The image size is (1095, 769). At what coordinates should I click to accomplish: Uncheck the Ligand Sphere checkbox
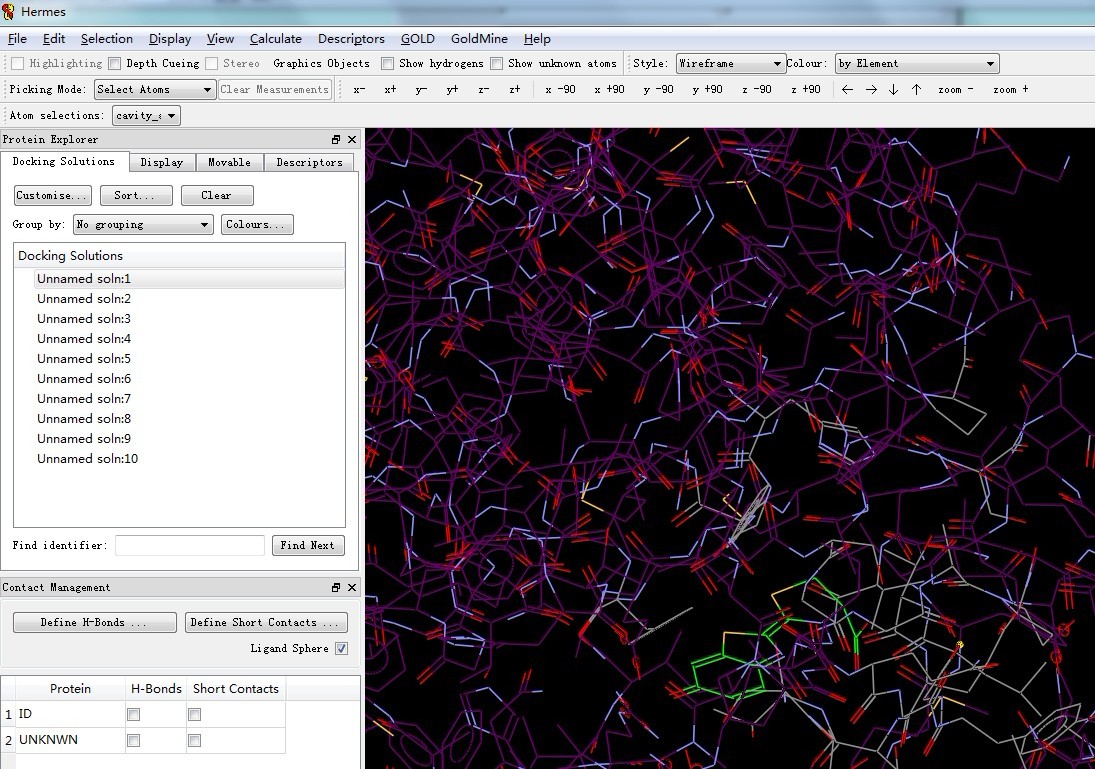(342, 649)
